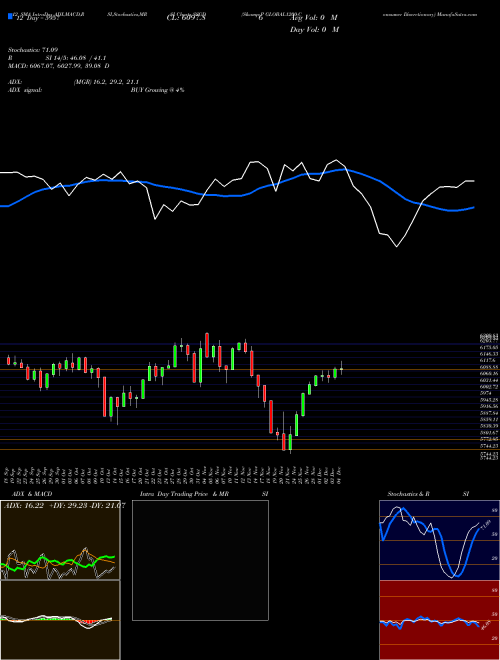500x660 pixels.
Task: Select the 'Stochastics: 71.09' reading
Action: click(33, 50)
